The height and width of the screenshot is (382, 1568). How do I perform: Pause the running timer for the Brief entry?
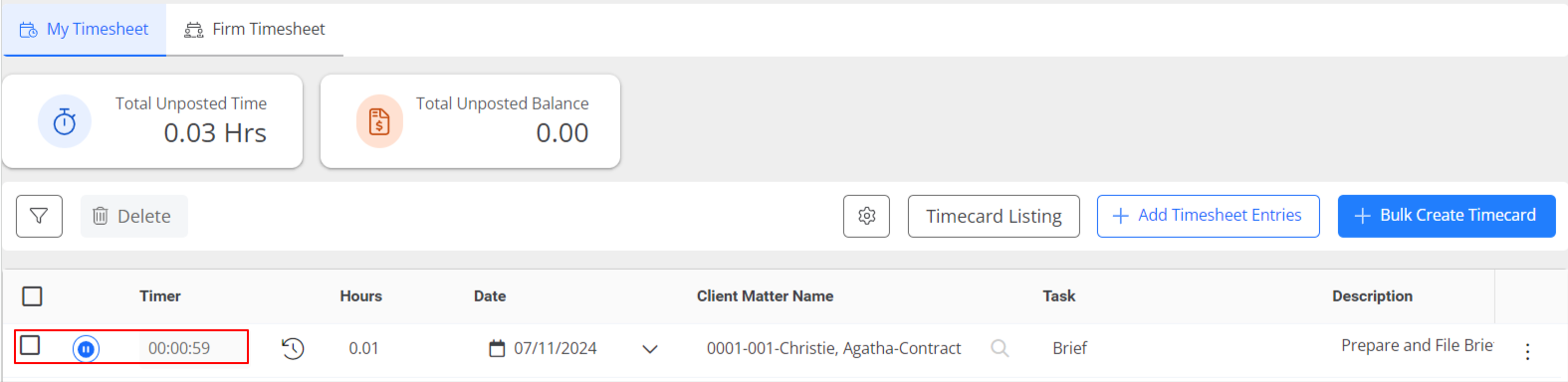tap(87, 348)
